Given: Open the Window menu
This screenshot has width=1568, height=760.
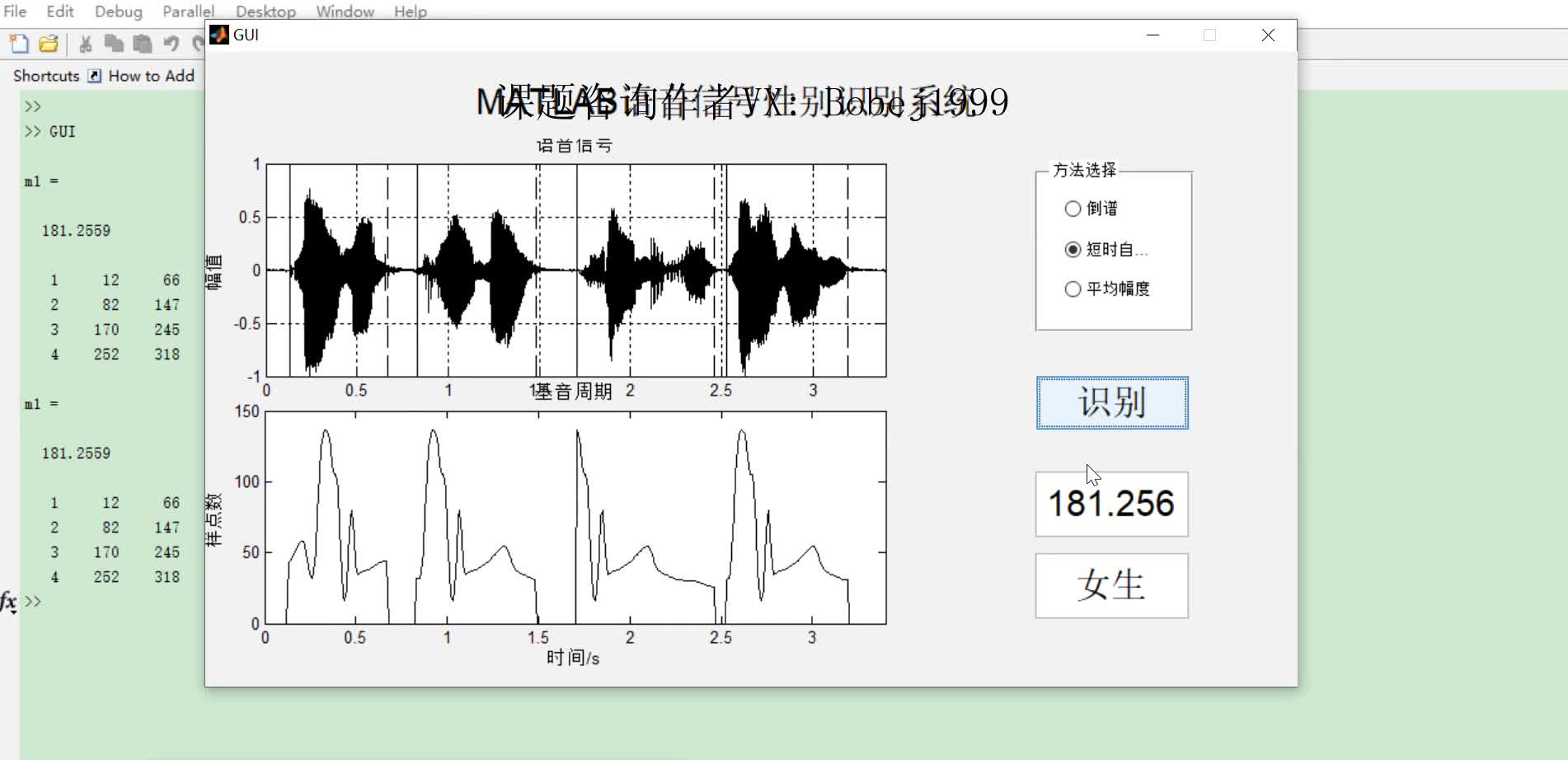Looking at the screenshot, I should [344, 12].
